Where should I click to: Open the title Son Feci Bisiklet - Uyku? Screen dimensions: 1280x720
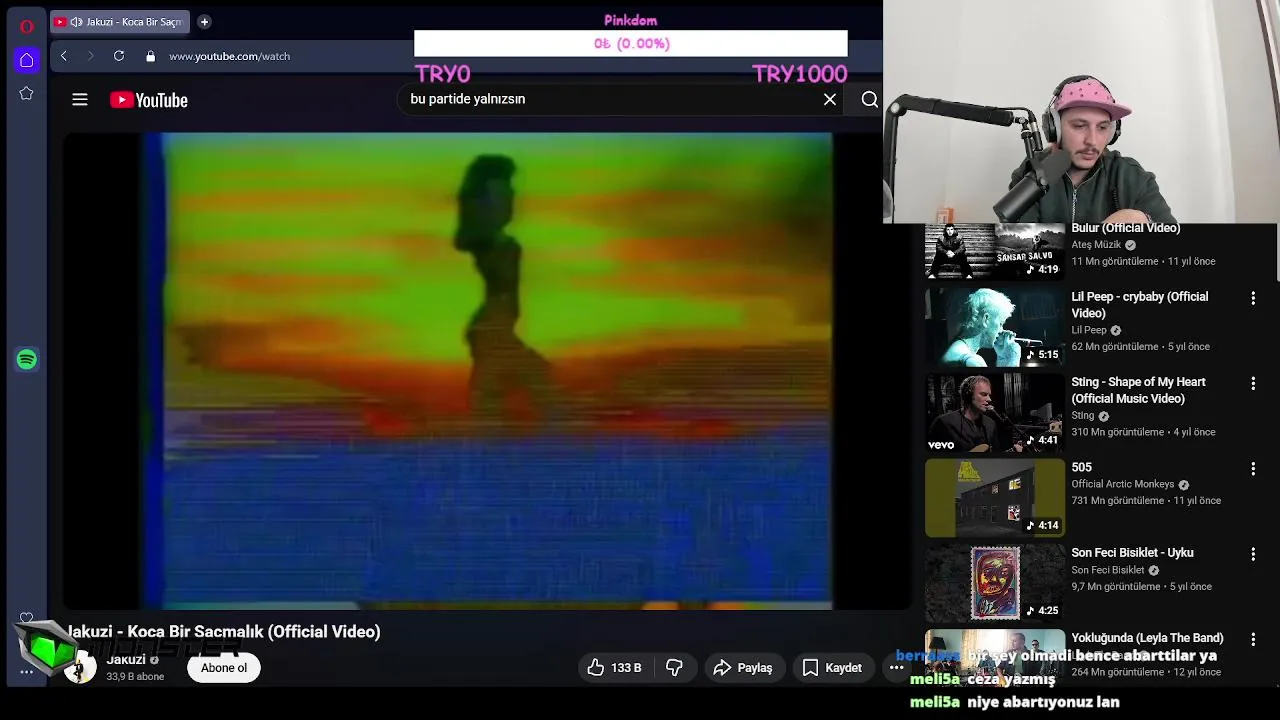1132,552
